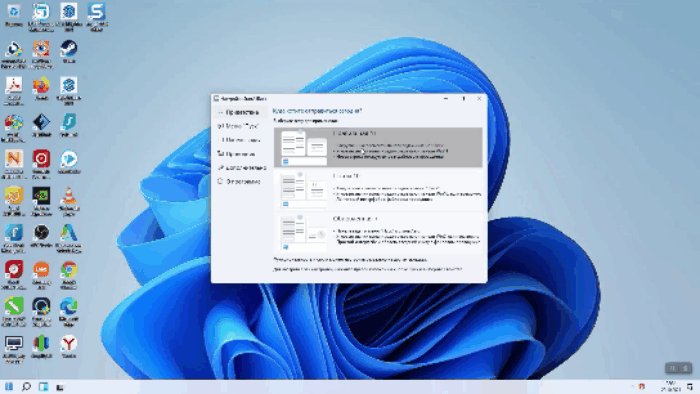Image resolution: width=700 pixels, height=394 pixels.
Task: Open the red eye cartoon desktop icon
Action: 41,54
